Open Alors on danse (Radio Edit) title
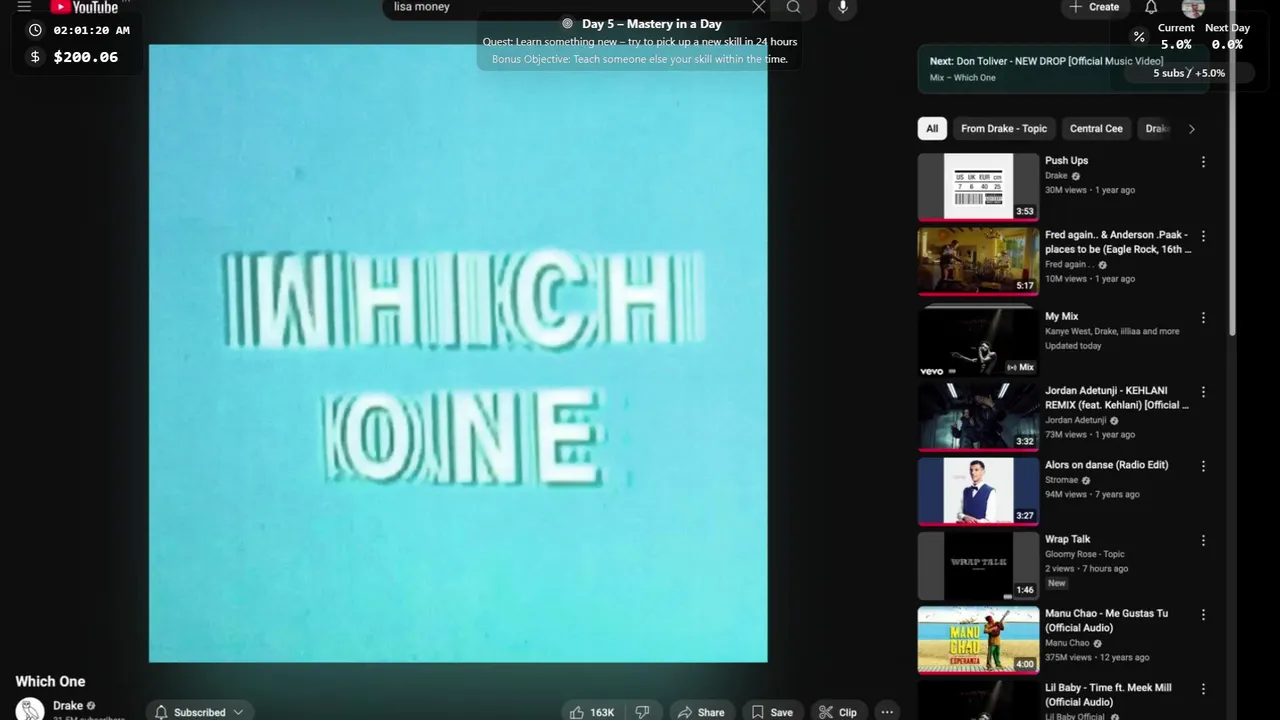The width and height of the screenshot is (1280, 720). (1106, 465)
